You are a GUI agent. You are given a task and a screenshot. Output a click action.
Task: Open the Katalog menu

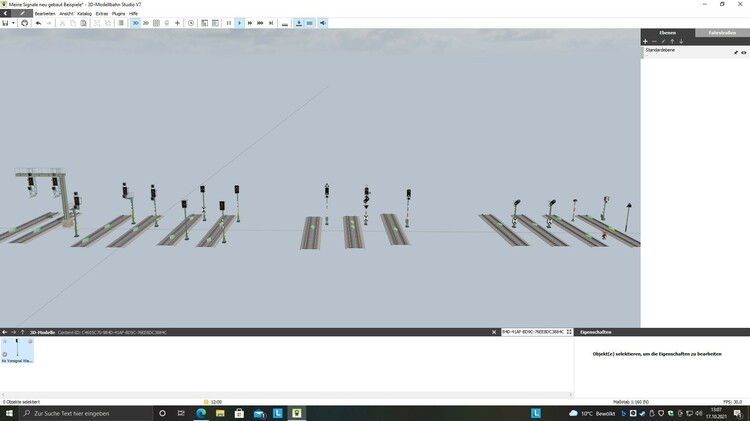point(84,14)
